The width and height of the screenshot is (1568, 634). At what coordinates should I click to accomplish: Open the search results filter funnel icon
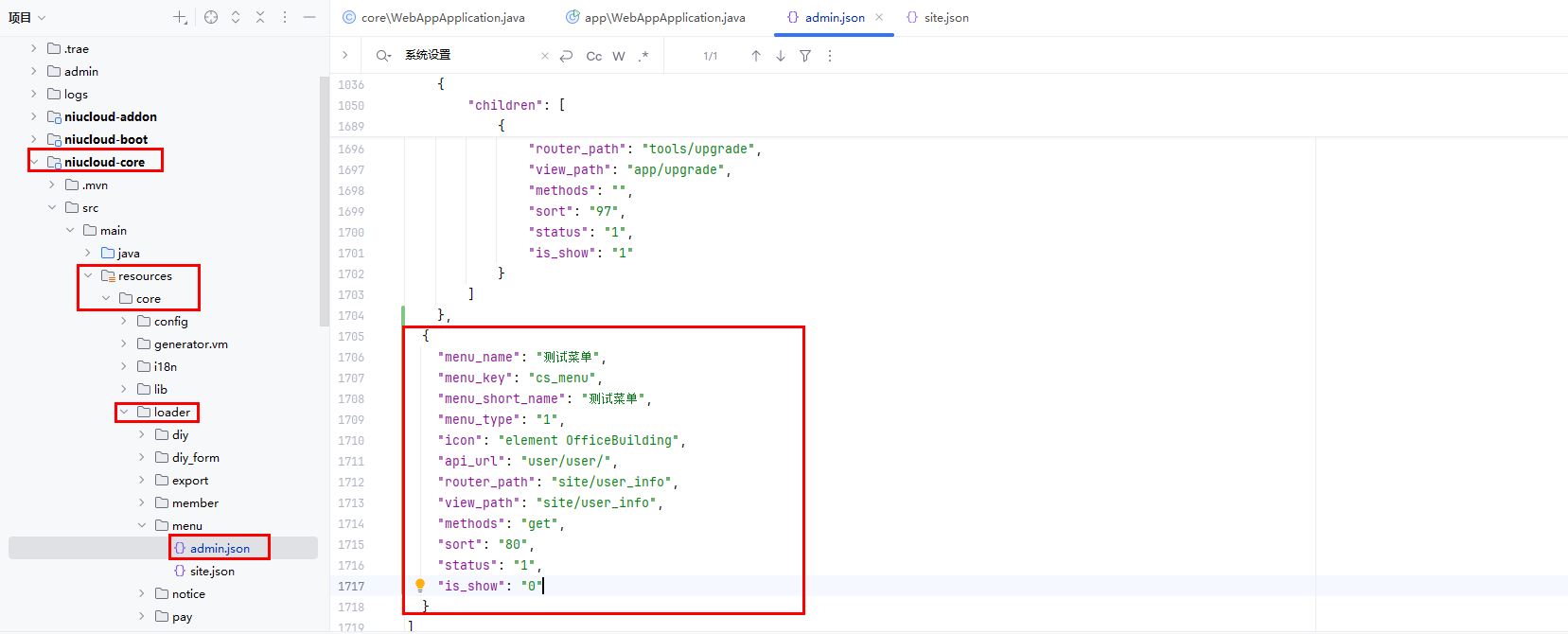click(805, 56)
